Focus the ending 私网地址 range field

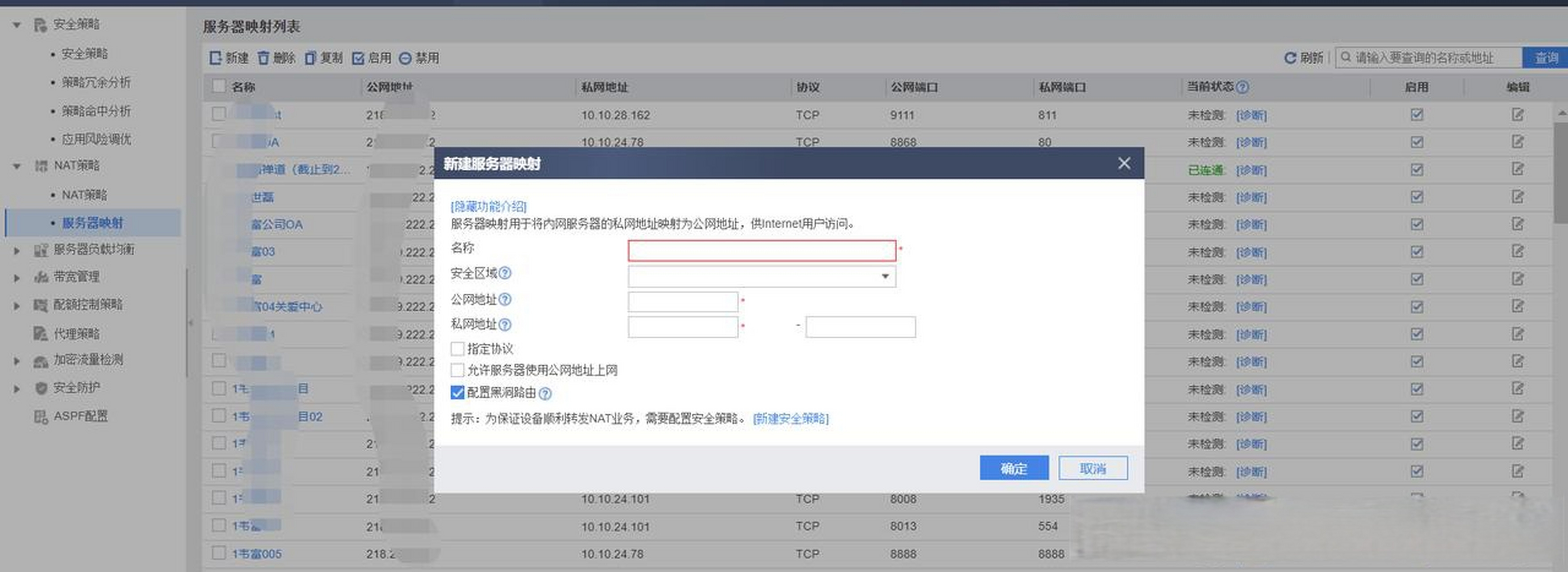click(x=861, y=327)
